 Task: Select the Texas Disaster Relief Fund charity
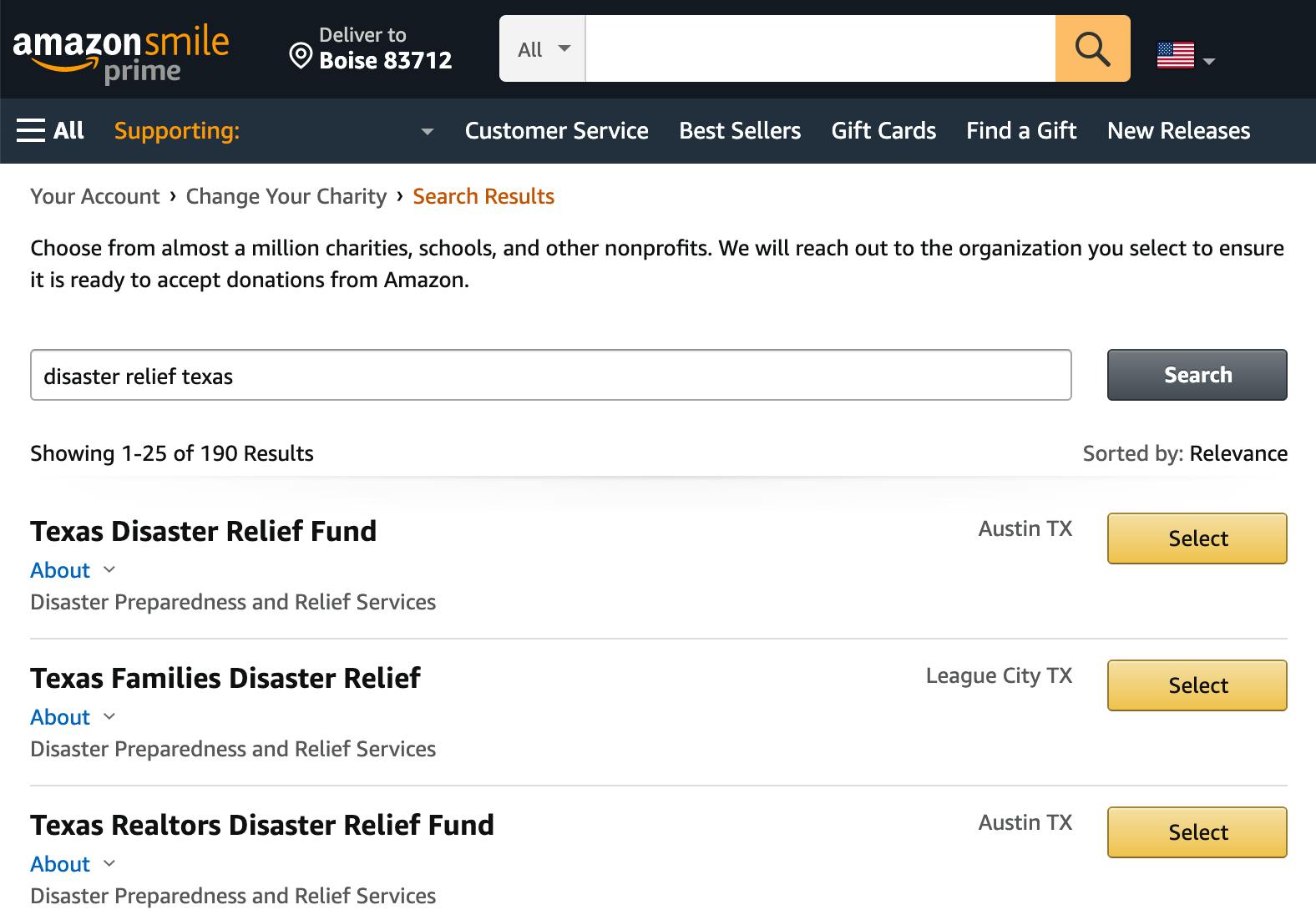(1197, 538)
